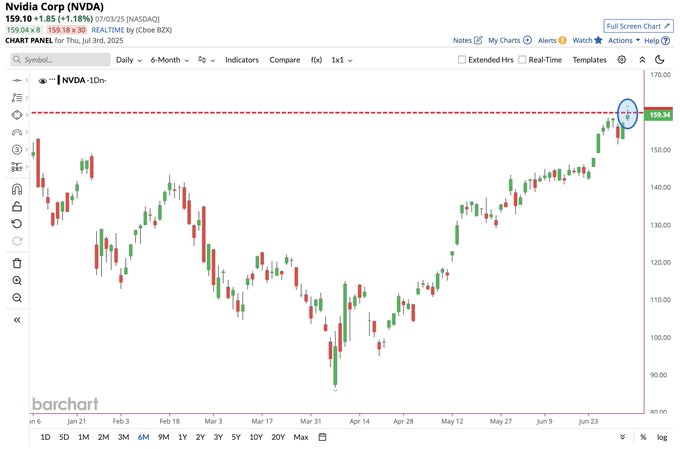The image size is (680, 449).
Task: Zoom in with magnifier plus icon
Action: point(17,281)
